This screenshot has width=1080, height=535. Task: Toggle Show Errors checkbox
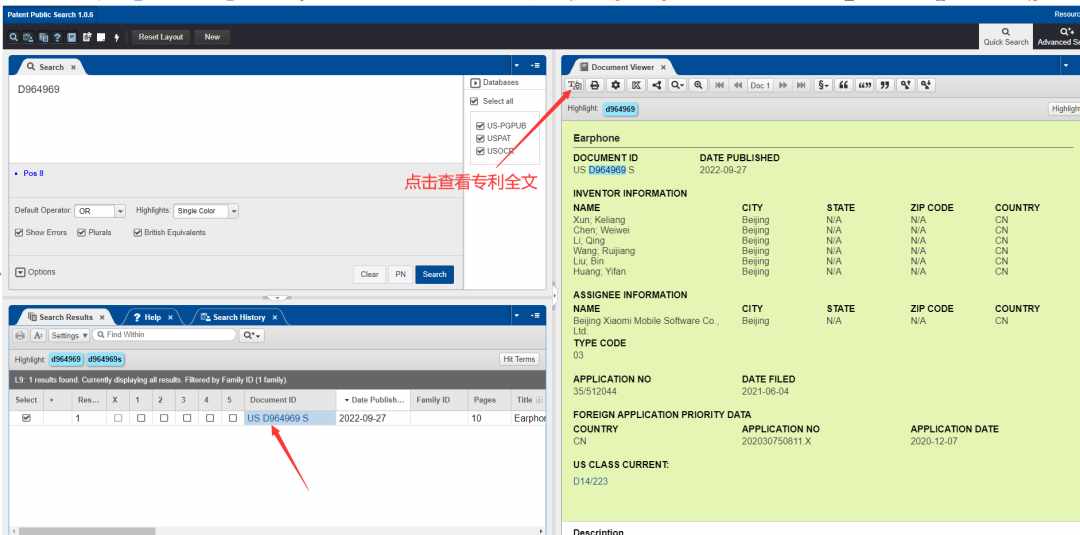tap(19, 233)
